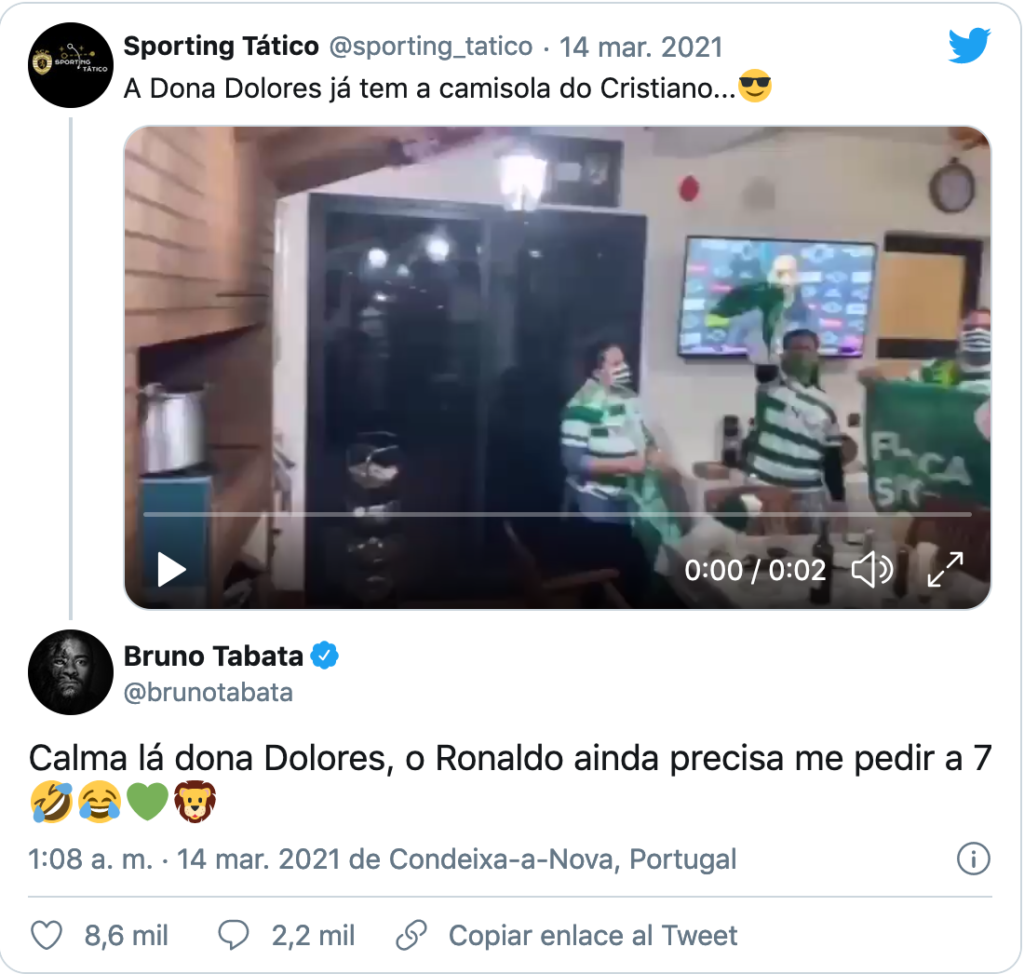Mute the video volume speaker icon

click(872, 570)
